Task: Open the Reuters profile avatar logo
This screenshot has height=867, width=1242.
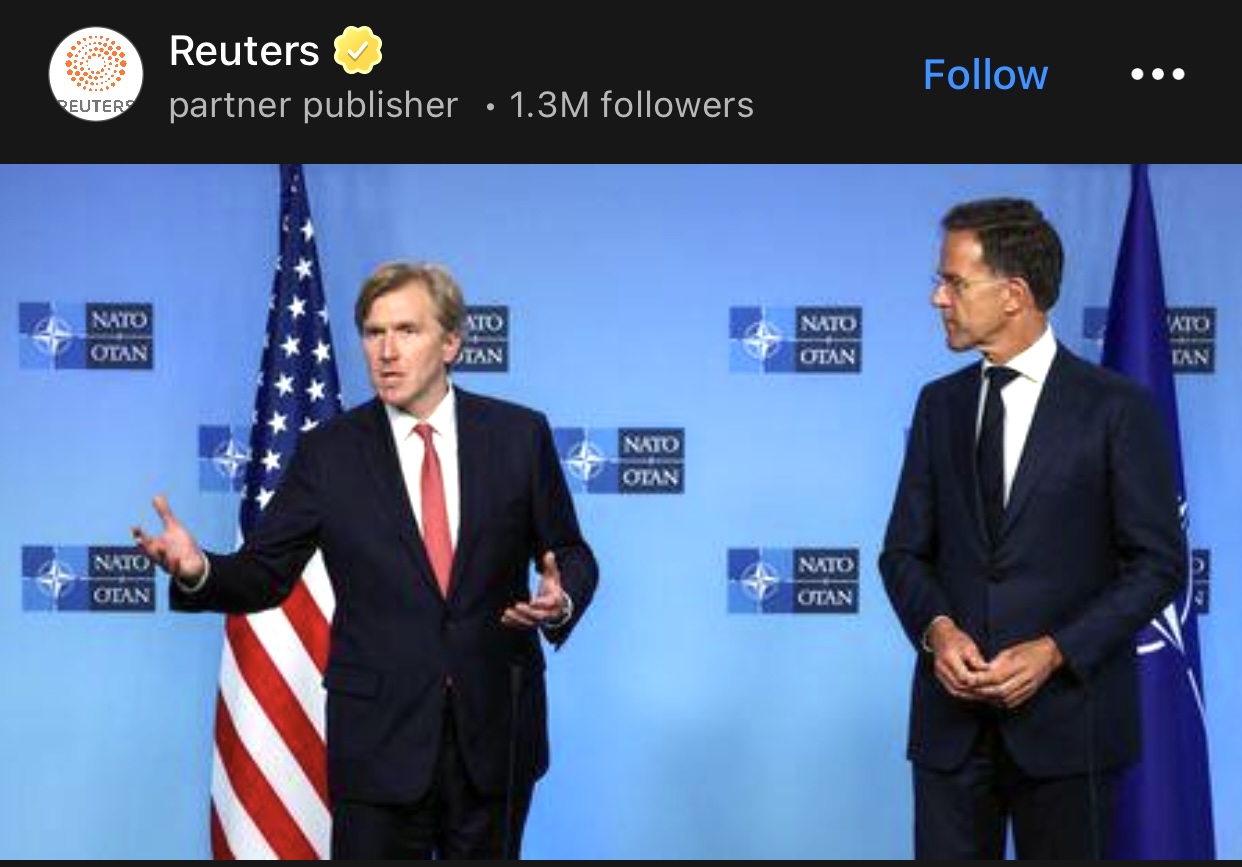Action: tap(96, 74)
